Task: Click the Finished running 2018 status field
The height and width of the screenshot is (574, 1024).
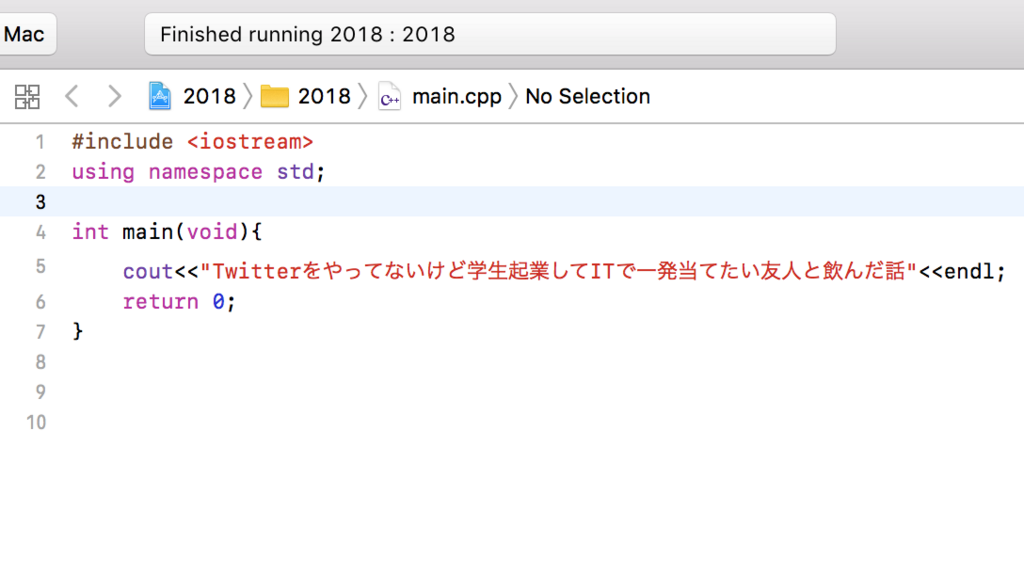Action: pyautogui.click(x=490, y=34)
